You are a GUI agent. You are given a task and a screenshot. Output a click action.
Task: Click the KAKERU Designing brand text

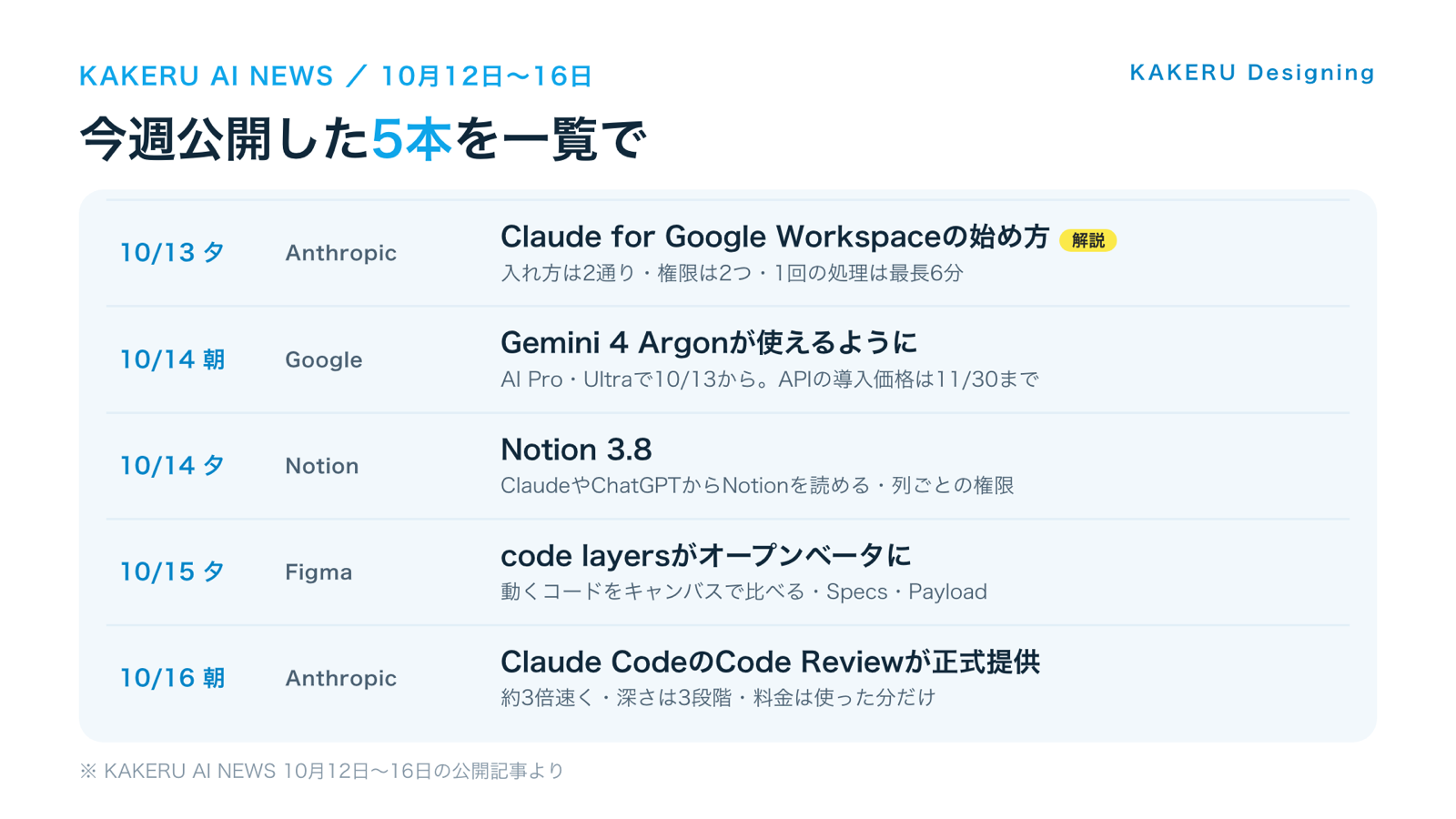1252,73
